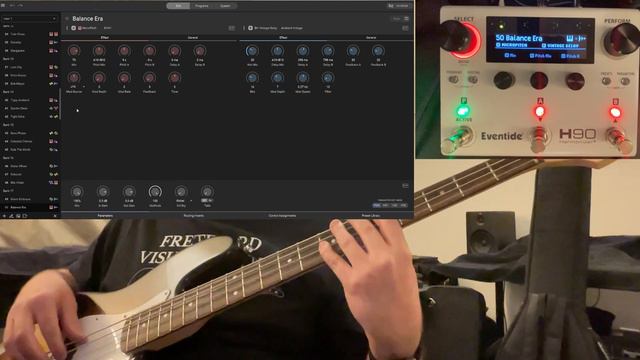Click the X icon under program list
Image resolution: width=640 pixels, height=360 pixels.
[55, 216]
